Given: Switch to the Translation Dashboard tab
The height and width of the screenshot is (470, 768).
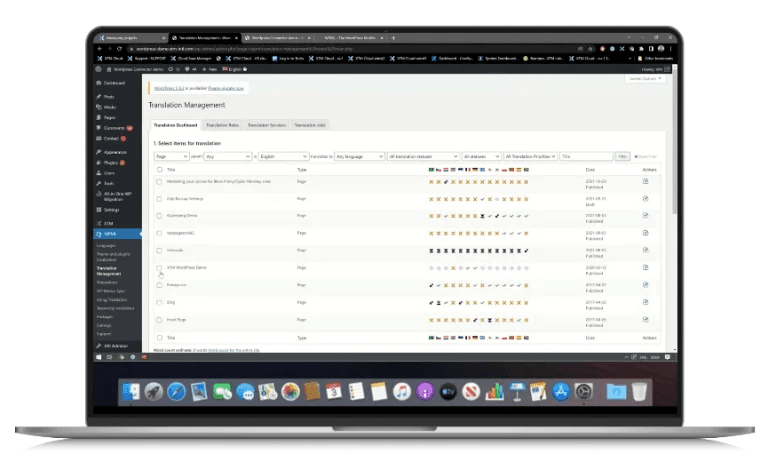Looking at the screenshot, I should [x=175, y=125].
